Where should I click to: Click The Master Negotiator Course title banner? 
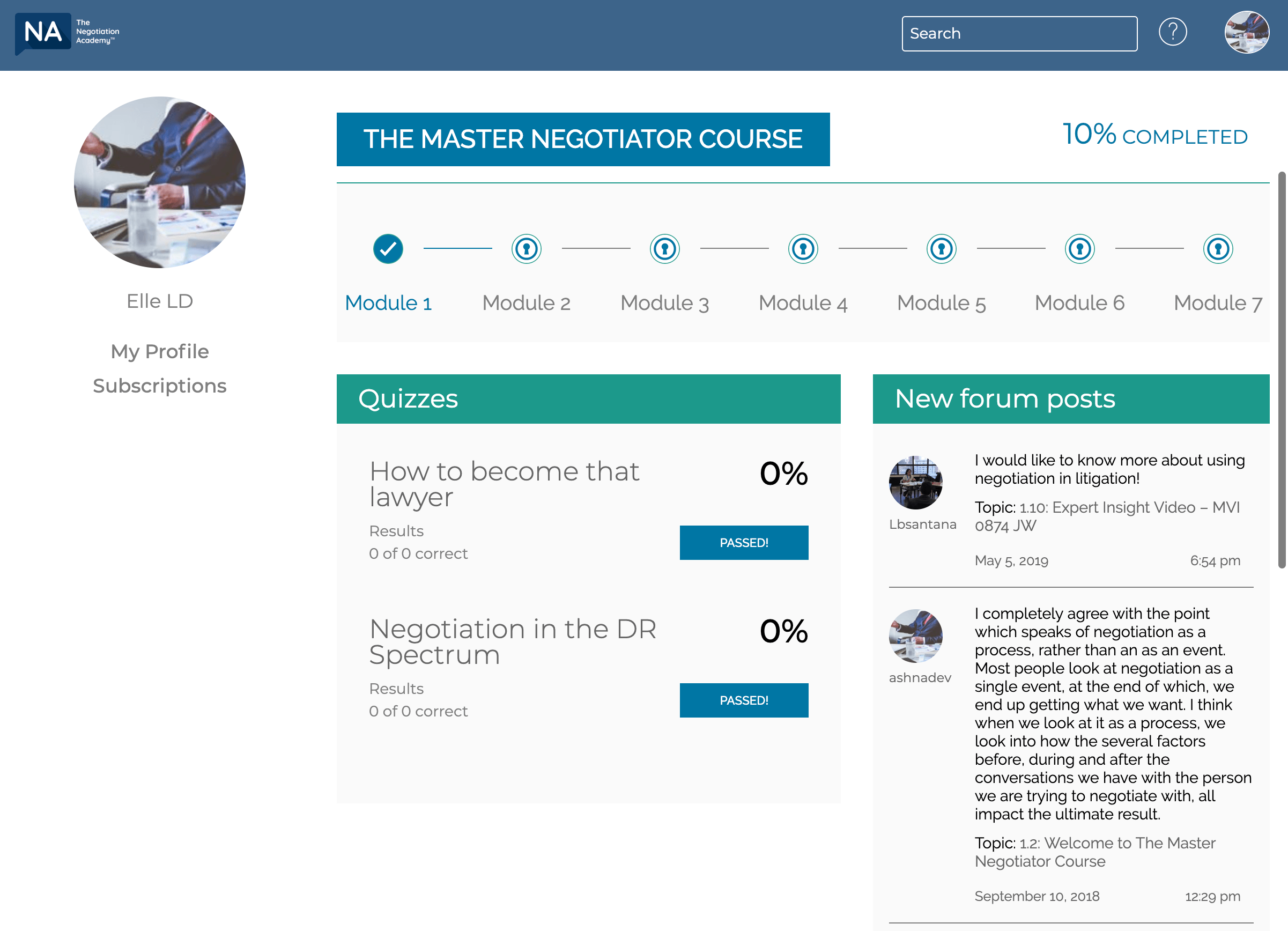(x=583, y=139)
